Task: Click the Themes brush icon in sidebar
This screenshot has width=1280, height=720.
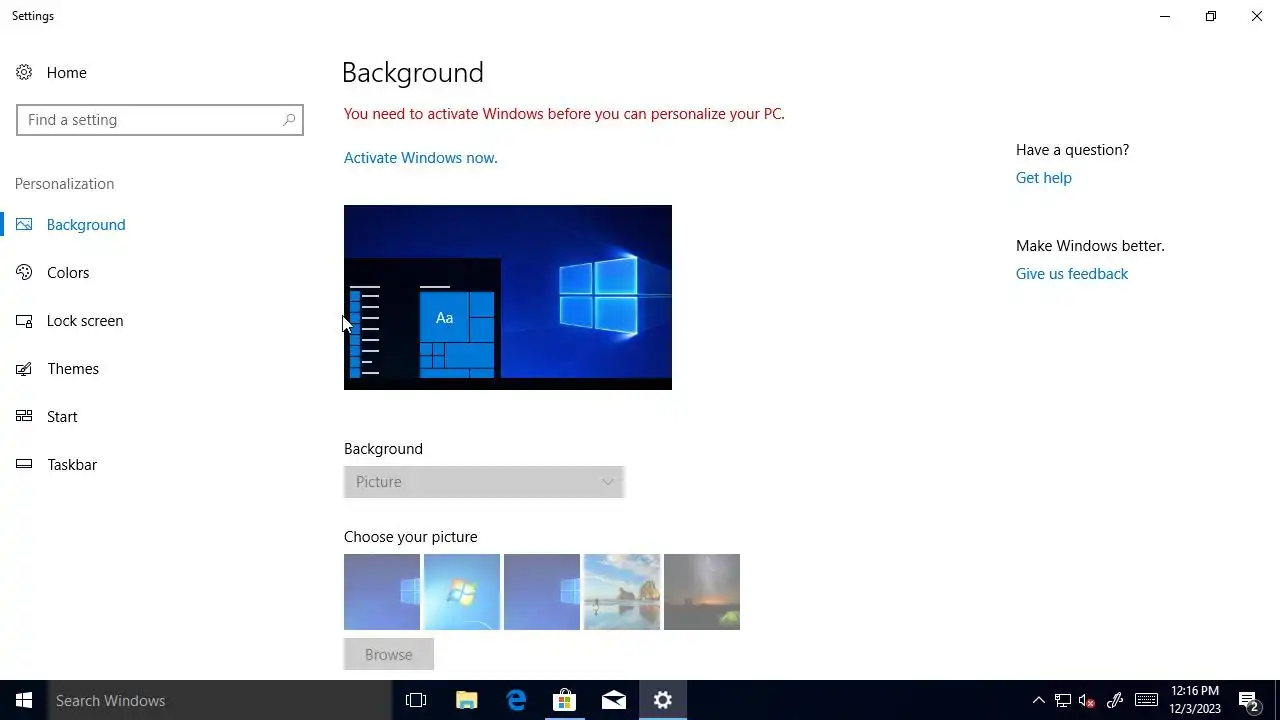Action: tap(24, 368)
